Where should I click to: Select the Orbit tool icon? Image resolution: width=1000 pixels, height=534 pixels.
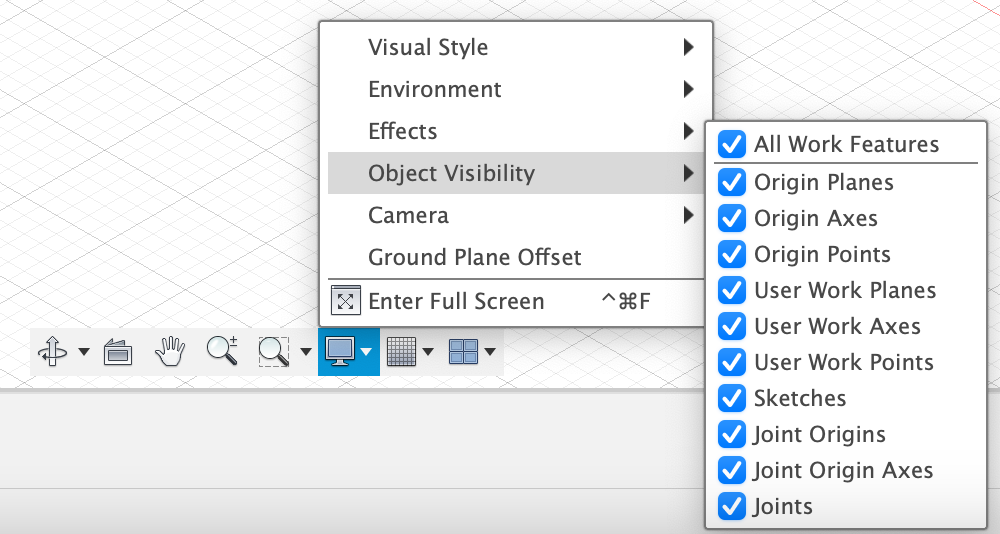(x=51, y=351)
